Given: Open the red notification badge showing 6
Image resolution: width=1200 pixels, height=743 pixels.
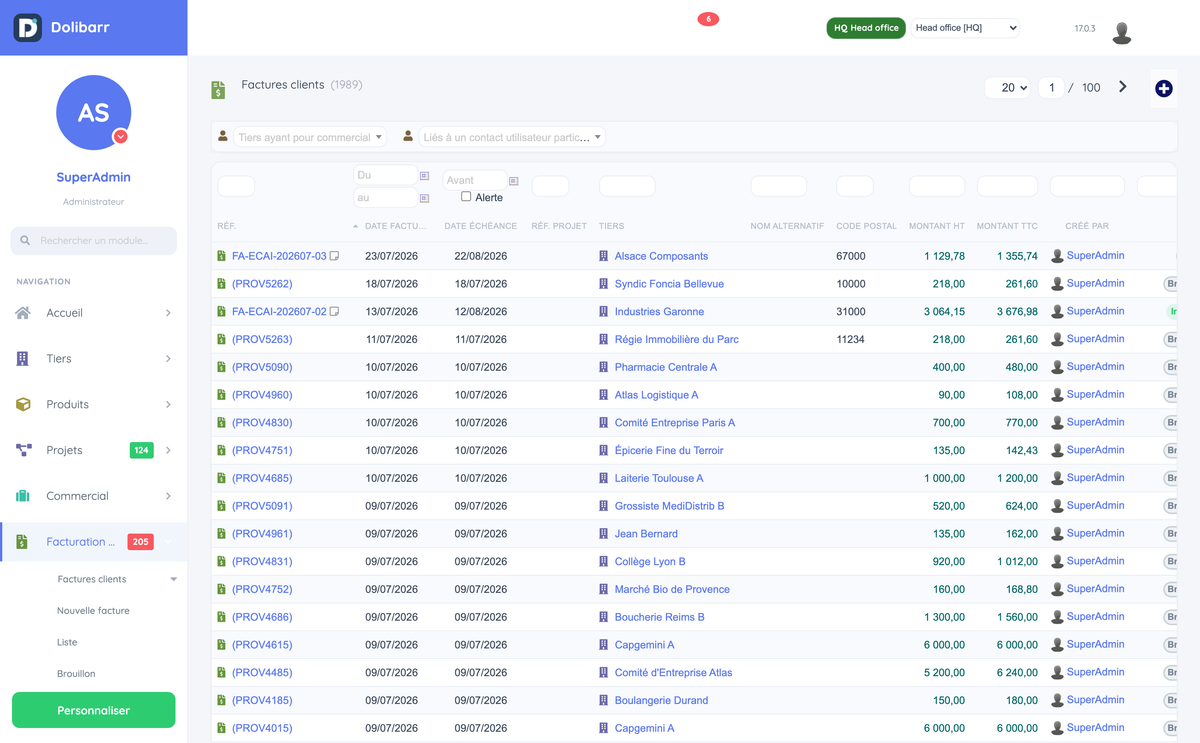Looking at the screenshot, I should tap(708, 19).
